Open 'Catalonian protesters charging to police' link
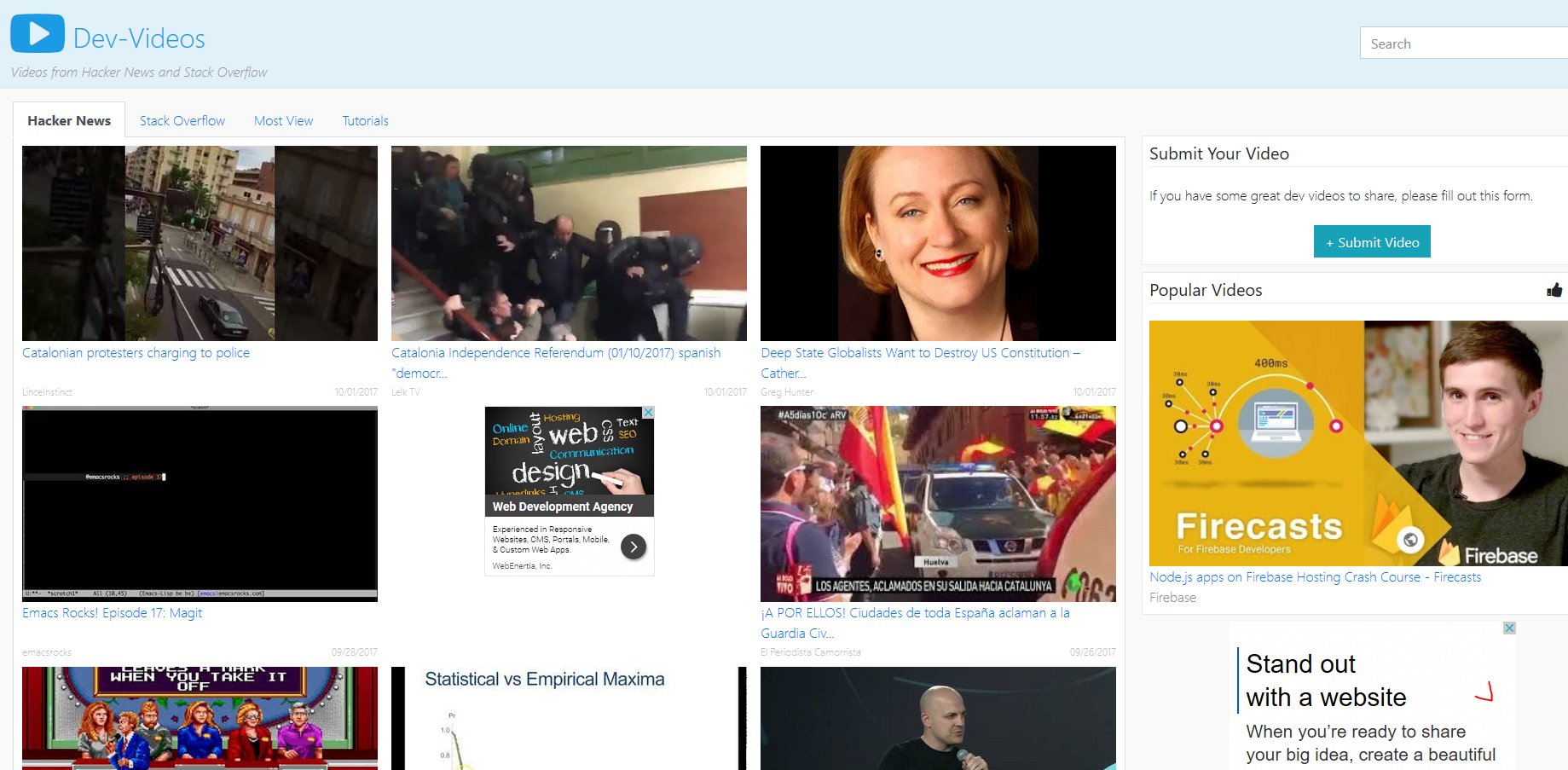This screenshot has height=770, width=1568. point(136,353)
